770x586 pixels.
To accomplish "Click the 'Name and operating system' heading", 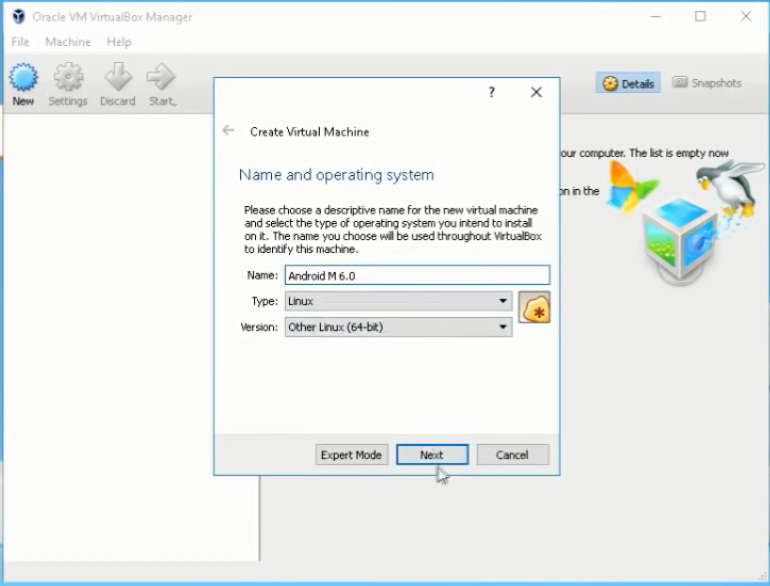I will (336, 175).
